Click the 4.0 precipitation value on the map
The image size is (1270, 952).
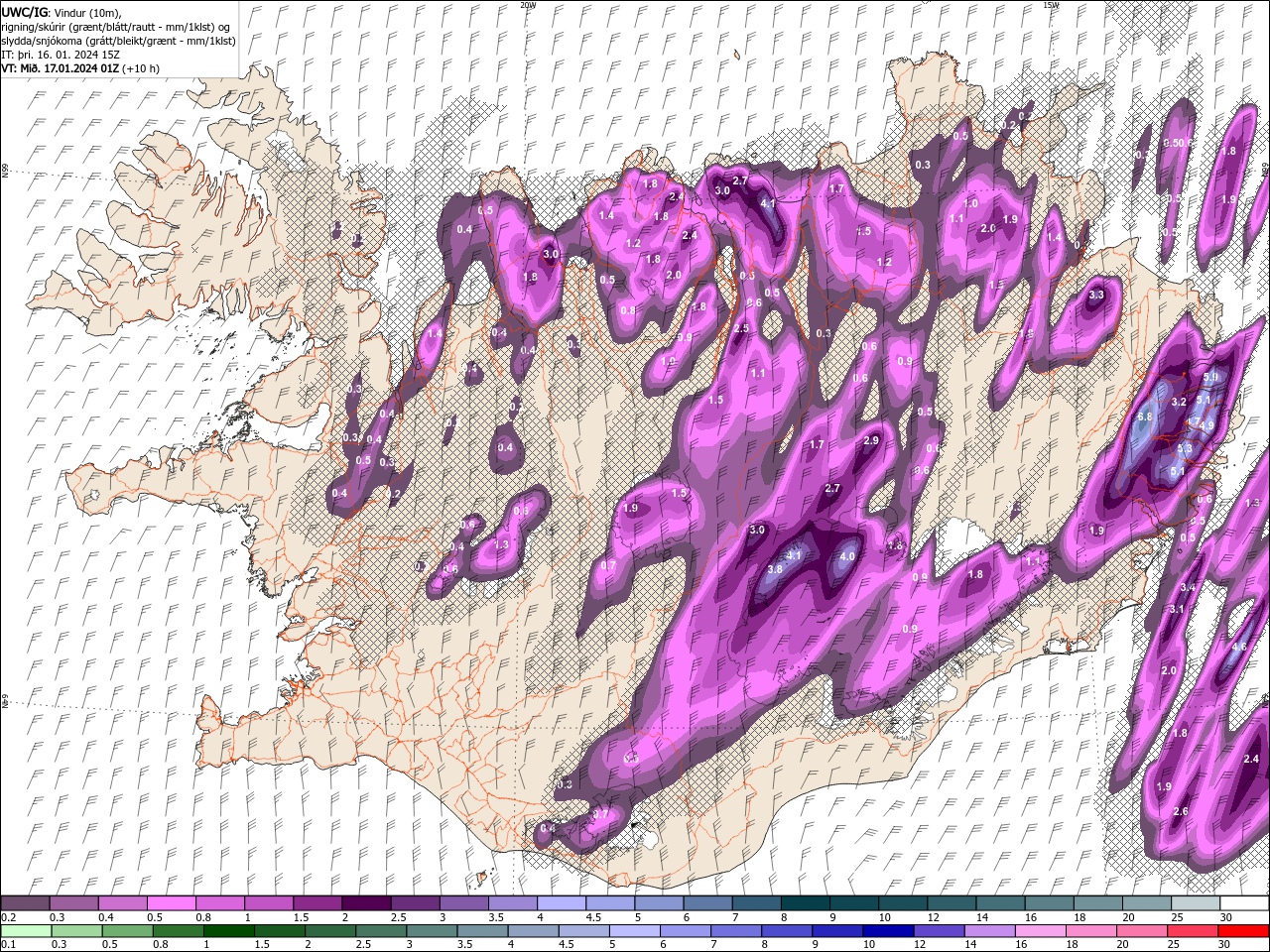click(x=846, y=556)
